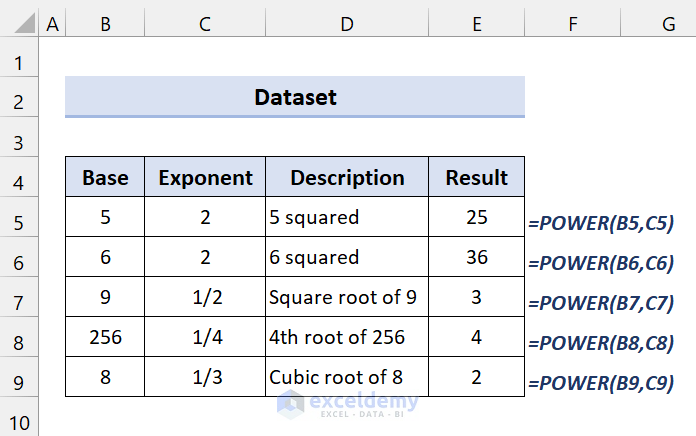The image size is (696, 436).
Task: Select Base cell containing 256
Action: [x=105, y=337]
